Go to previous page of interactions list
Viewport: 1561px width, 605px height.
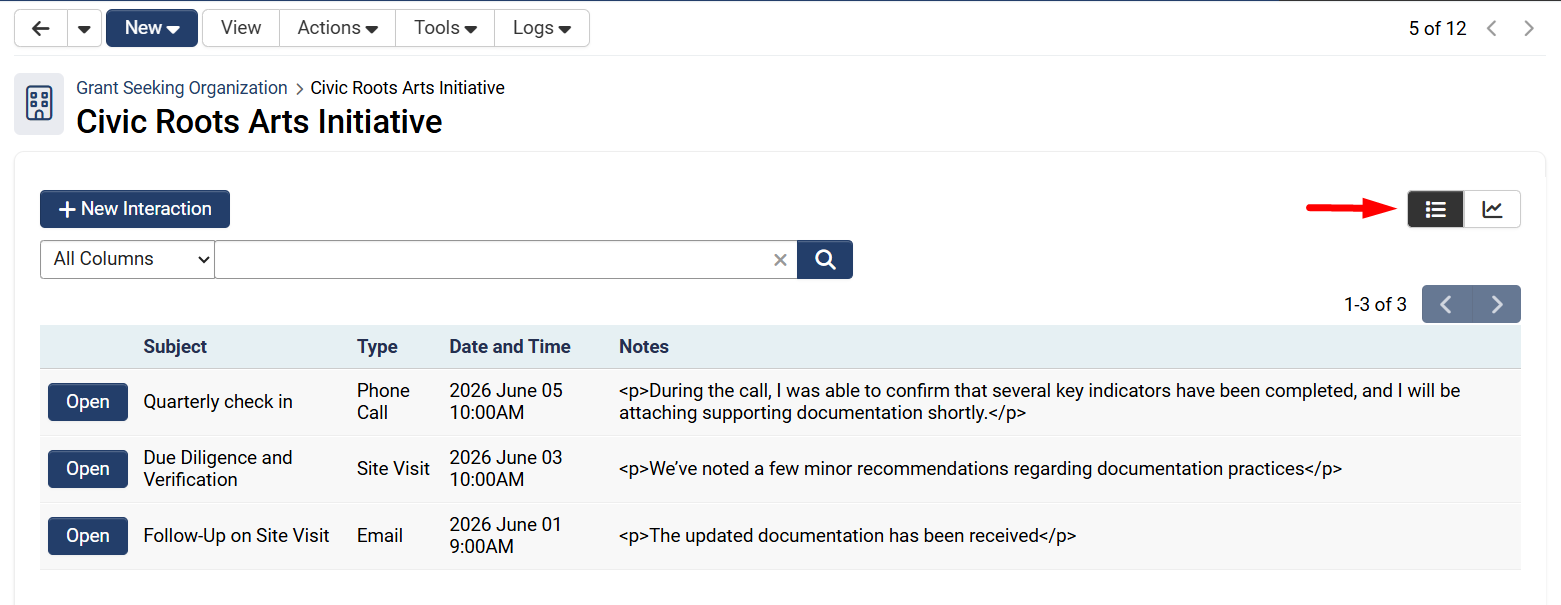(1447, 304)
